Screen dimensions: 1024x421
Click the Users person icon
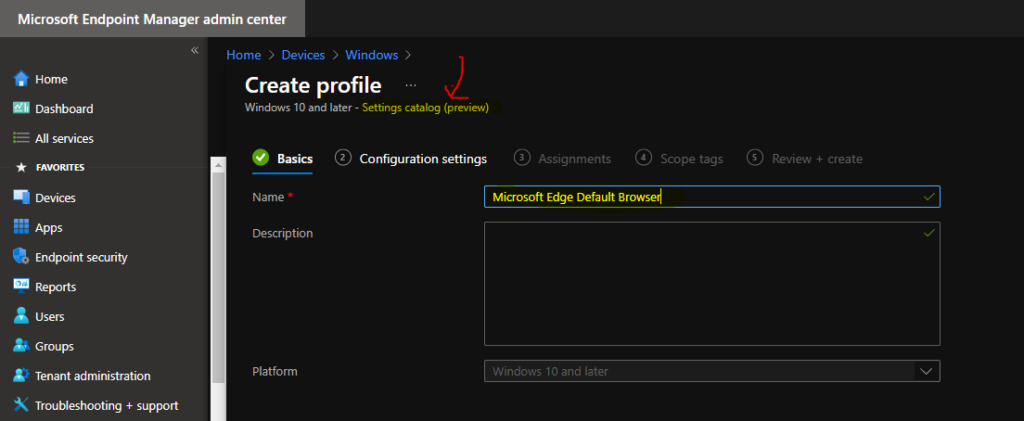[x=22, y=317]
